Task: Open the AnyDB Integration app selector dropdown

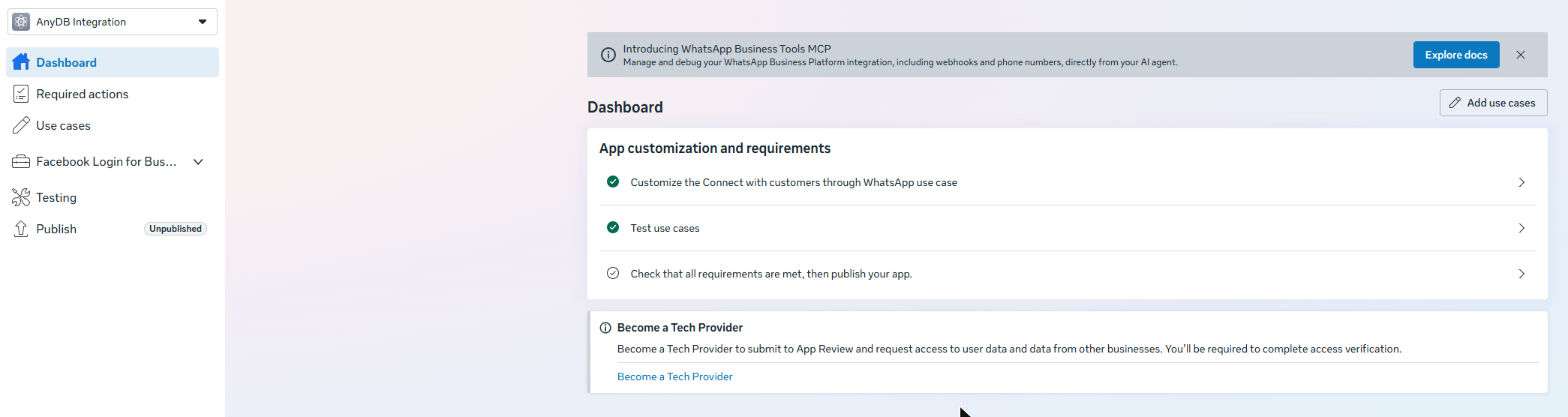Action: [112, 21]
